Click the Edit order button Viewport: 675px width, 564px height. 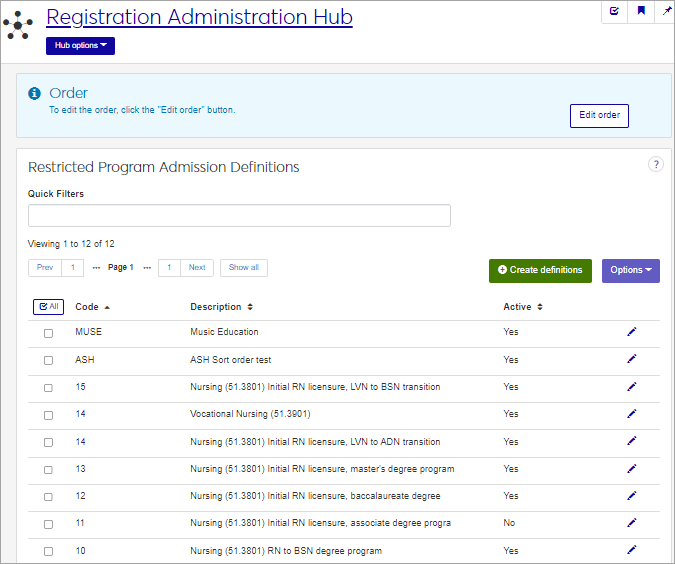599,115
